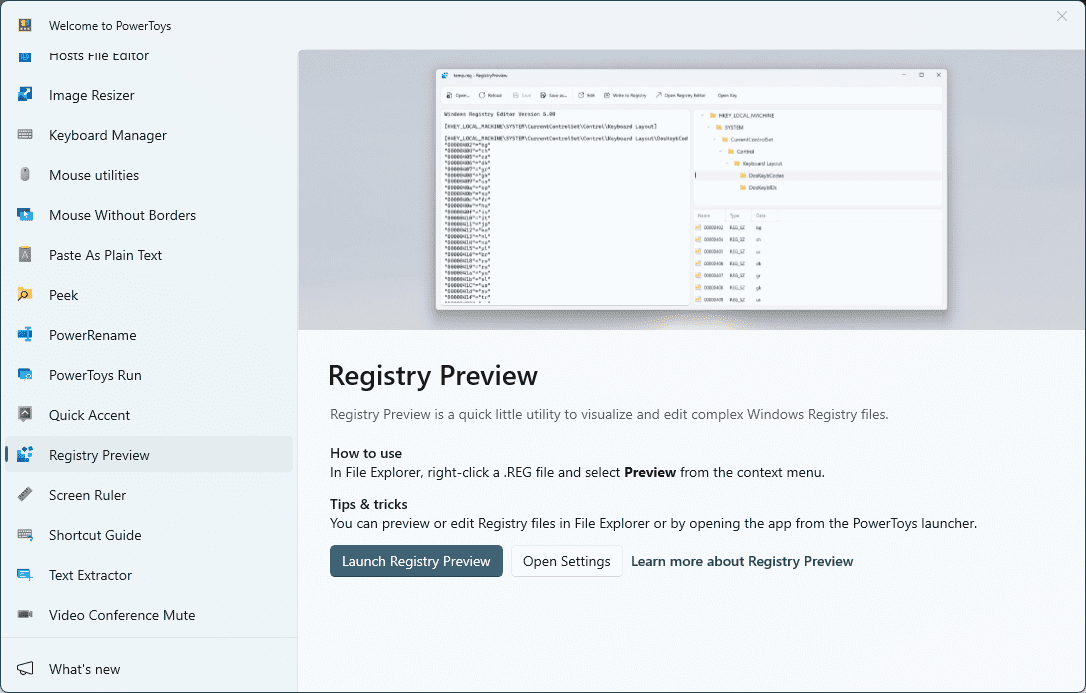Click the Tips & tricks heading
The height and width of the screenshot is (693, 1086).
click(368, 504)
